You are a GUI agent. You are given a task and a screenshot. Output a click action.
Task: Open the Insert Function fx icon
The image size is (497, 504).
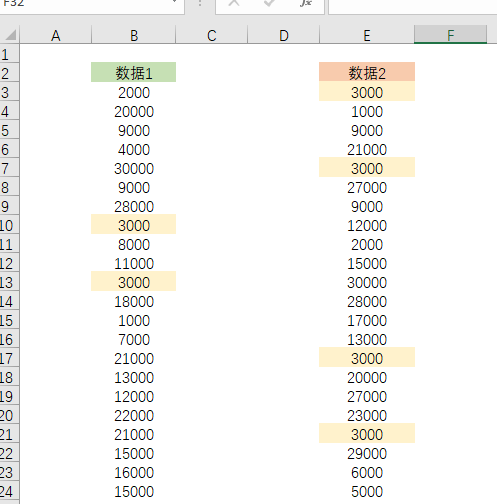306,3
